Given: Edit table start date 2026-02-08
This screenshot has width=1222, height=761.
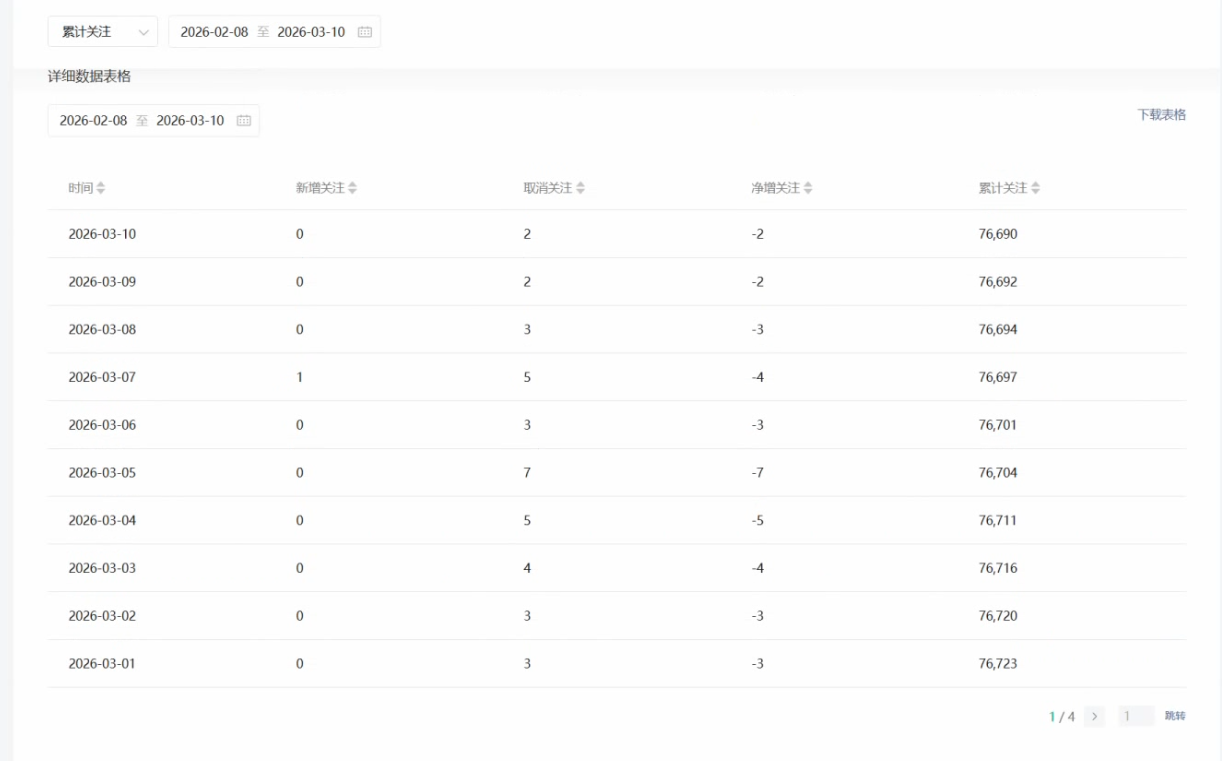Looking at the screenshot, I should (x=93, y=121).
